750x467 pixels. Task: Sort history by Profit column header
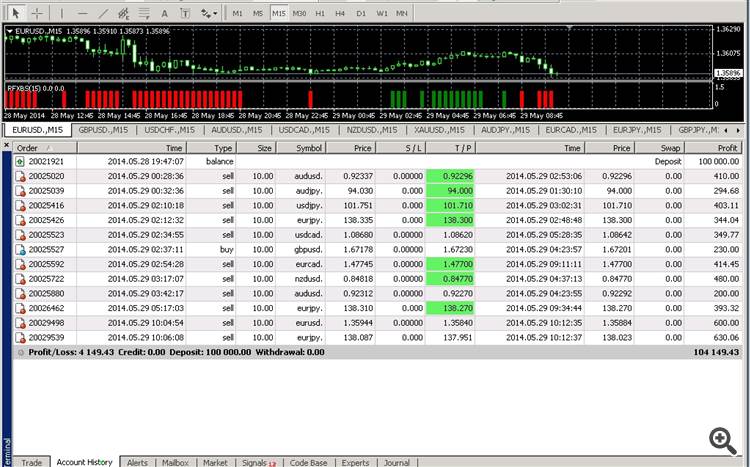click(x=713, y=148)
